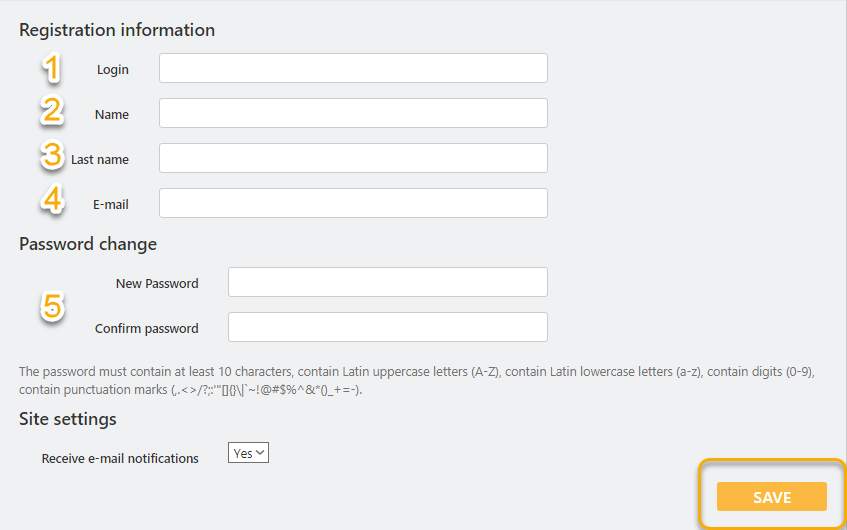The image size is (847, 530).
Task: Click the Confirm password label text
Action: click(x=146, y=328)
